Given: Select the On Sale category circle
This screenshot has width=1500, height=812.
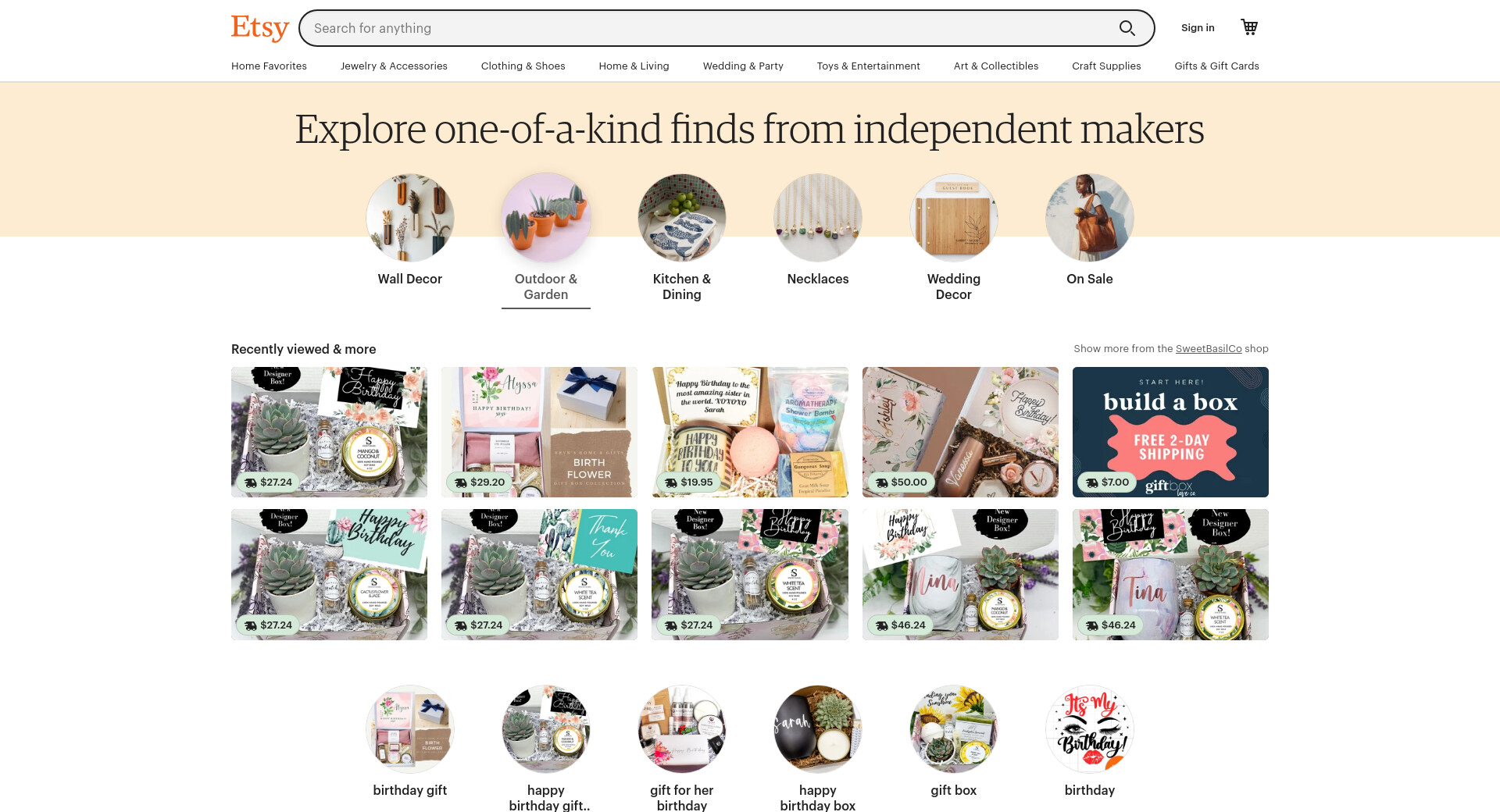Looking at the screenshot, I should 1090,218.
